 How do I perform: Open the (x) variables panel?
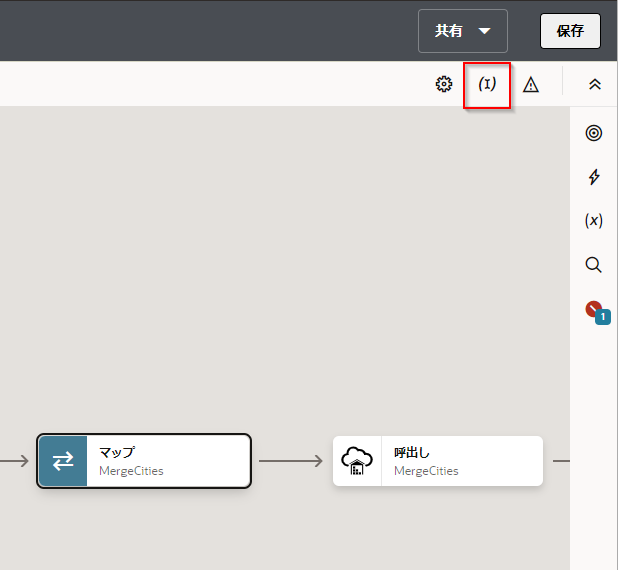pyautogui.click(x=594, y=221)
